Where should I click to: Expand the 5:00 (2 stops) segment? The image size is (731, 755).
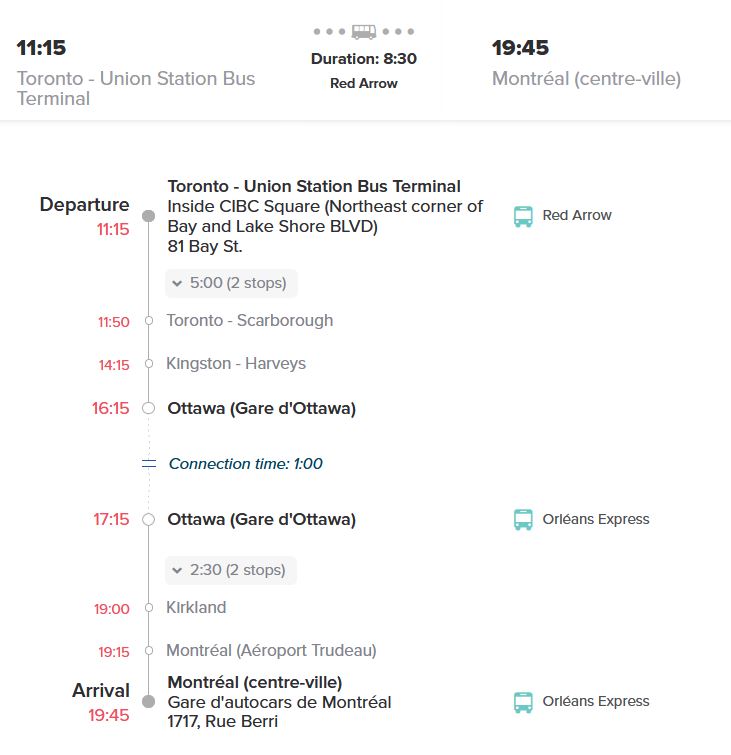coord(231,283)
